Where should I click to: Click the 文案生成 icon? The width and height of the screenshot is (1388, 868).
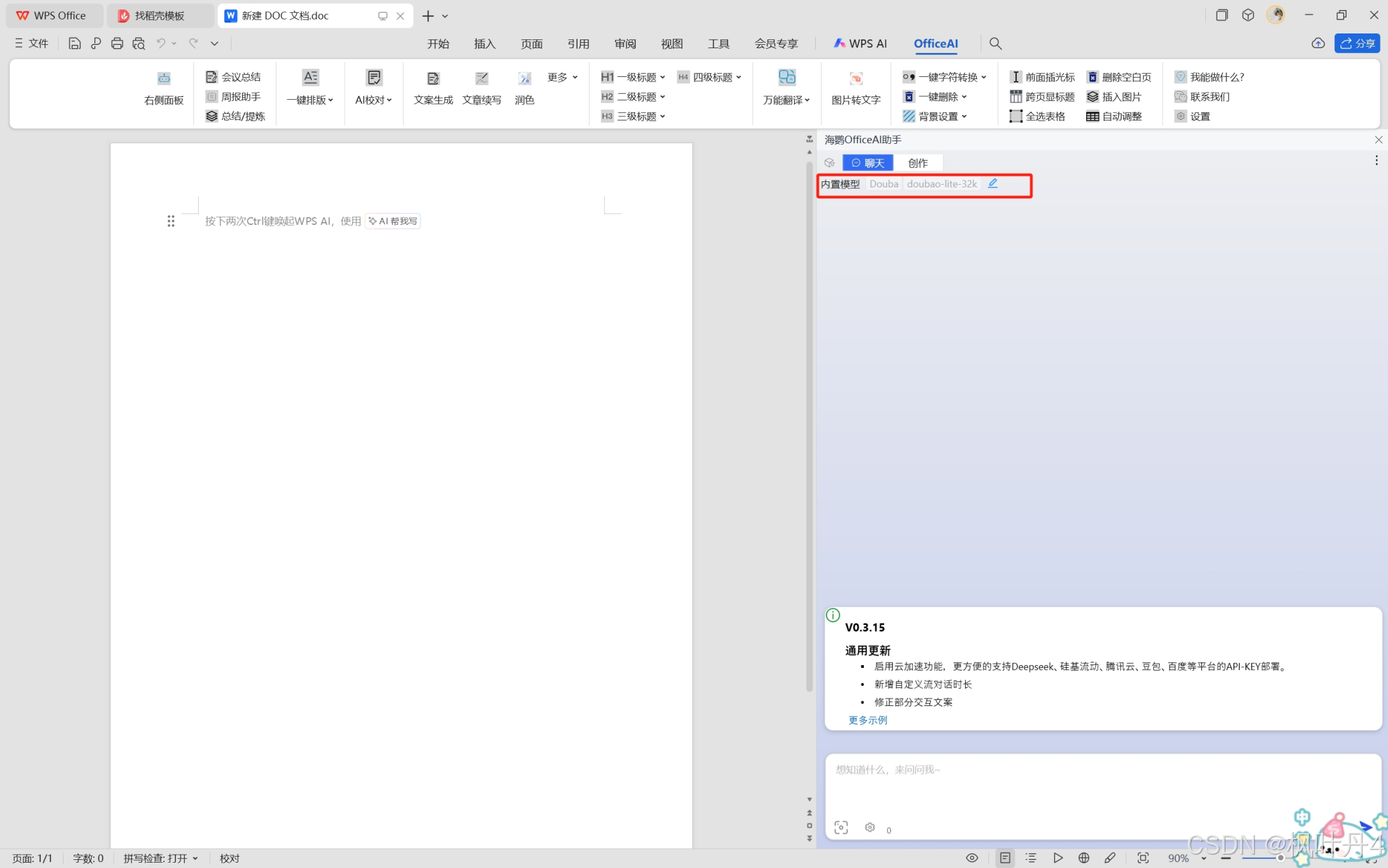click(433, 79)
